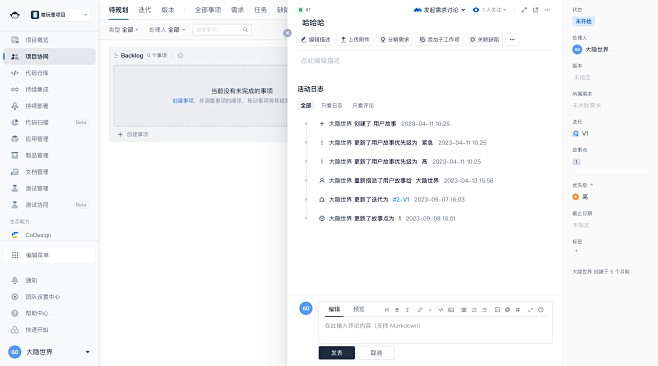Open the 类型 全部 filter dropdown
Image resolution: width=658 pixels, height=366 pixels.
coord(123,30)
